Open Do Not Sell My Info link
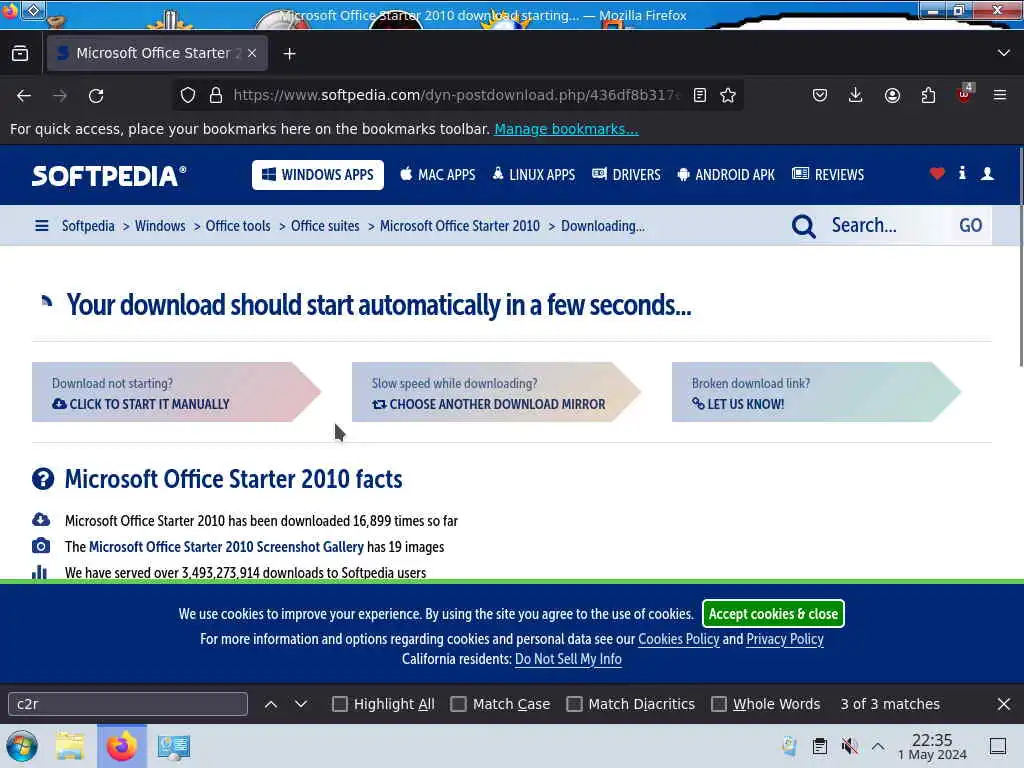1024x768 pixels. (568, 659)
